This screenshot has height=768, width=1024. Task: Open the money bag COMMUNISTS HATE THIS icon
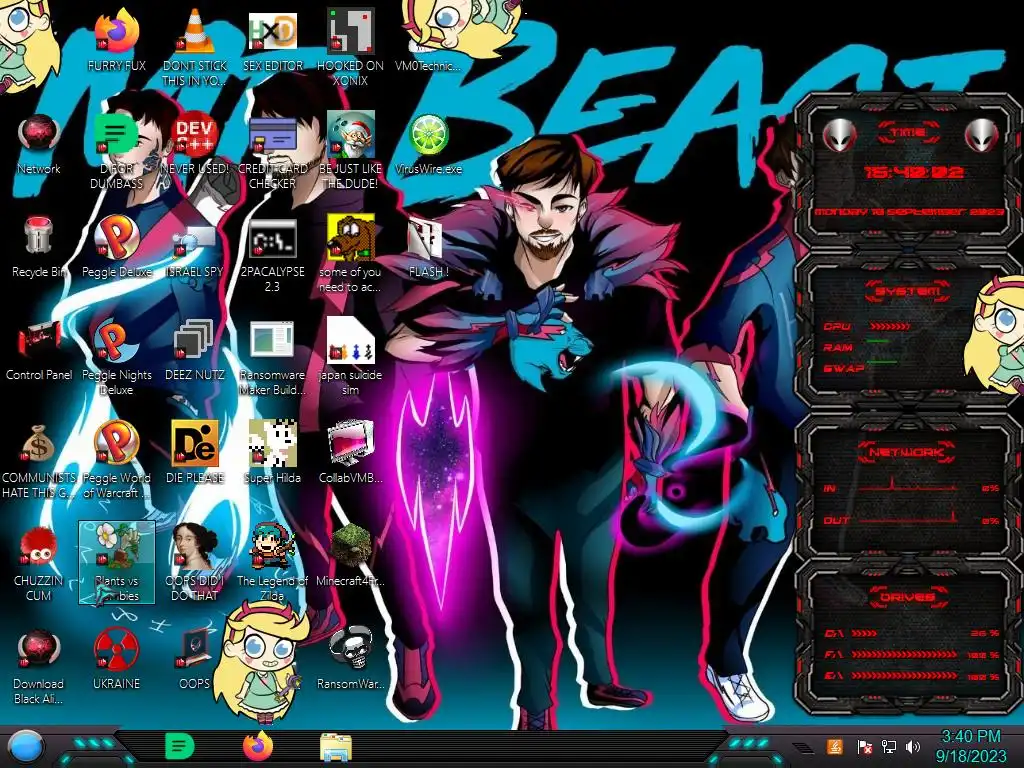(x=39, y=444)
